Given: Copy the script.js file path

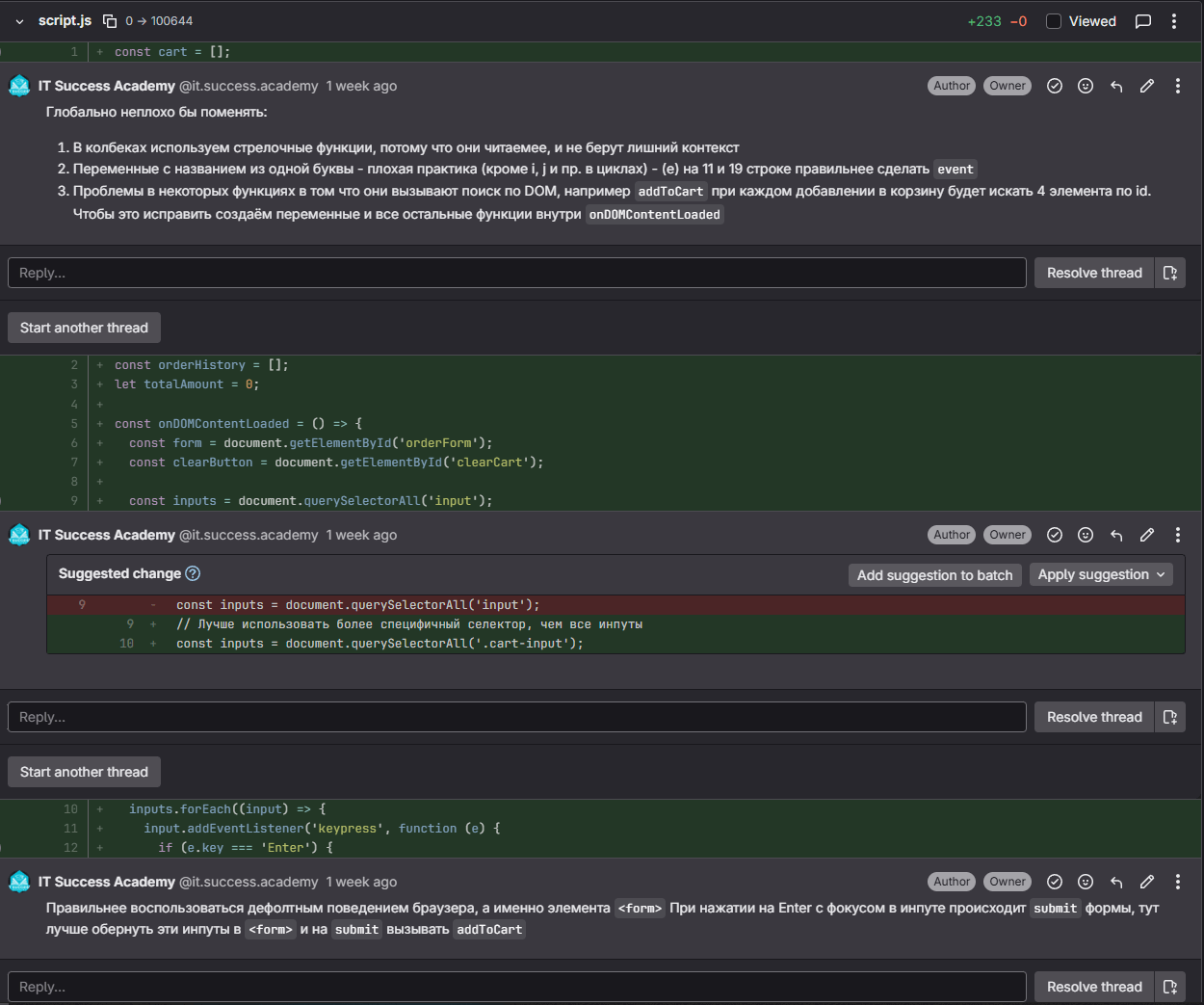Looking at the screenshot, I should (110, 21).
